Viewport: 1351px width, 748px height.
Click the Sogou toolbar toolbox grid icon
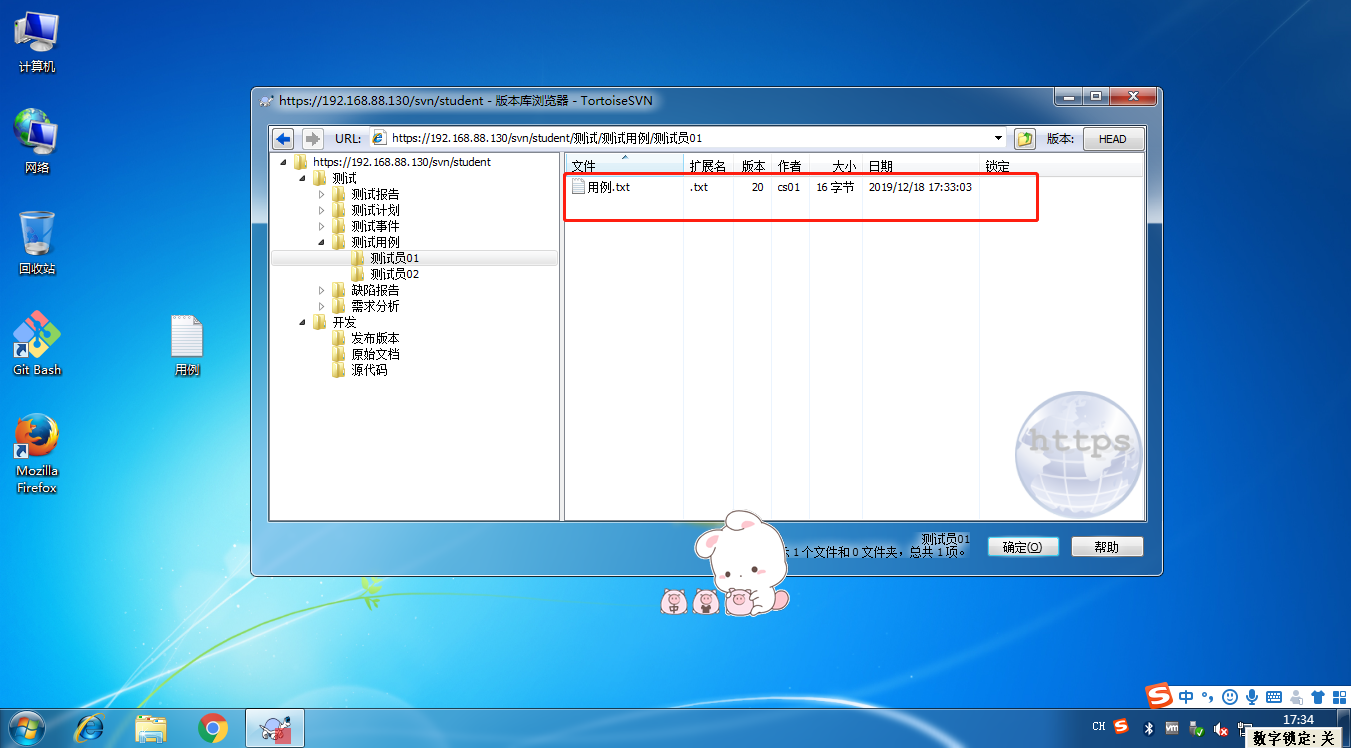point(1338,697)
